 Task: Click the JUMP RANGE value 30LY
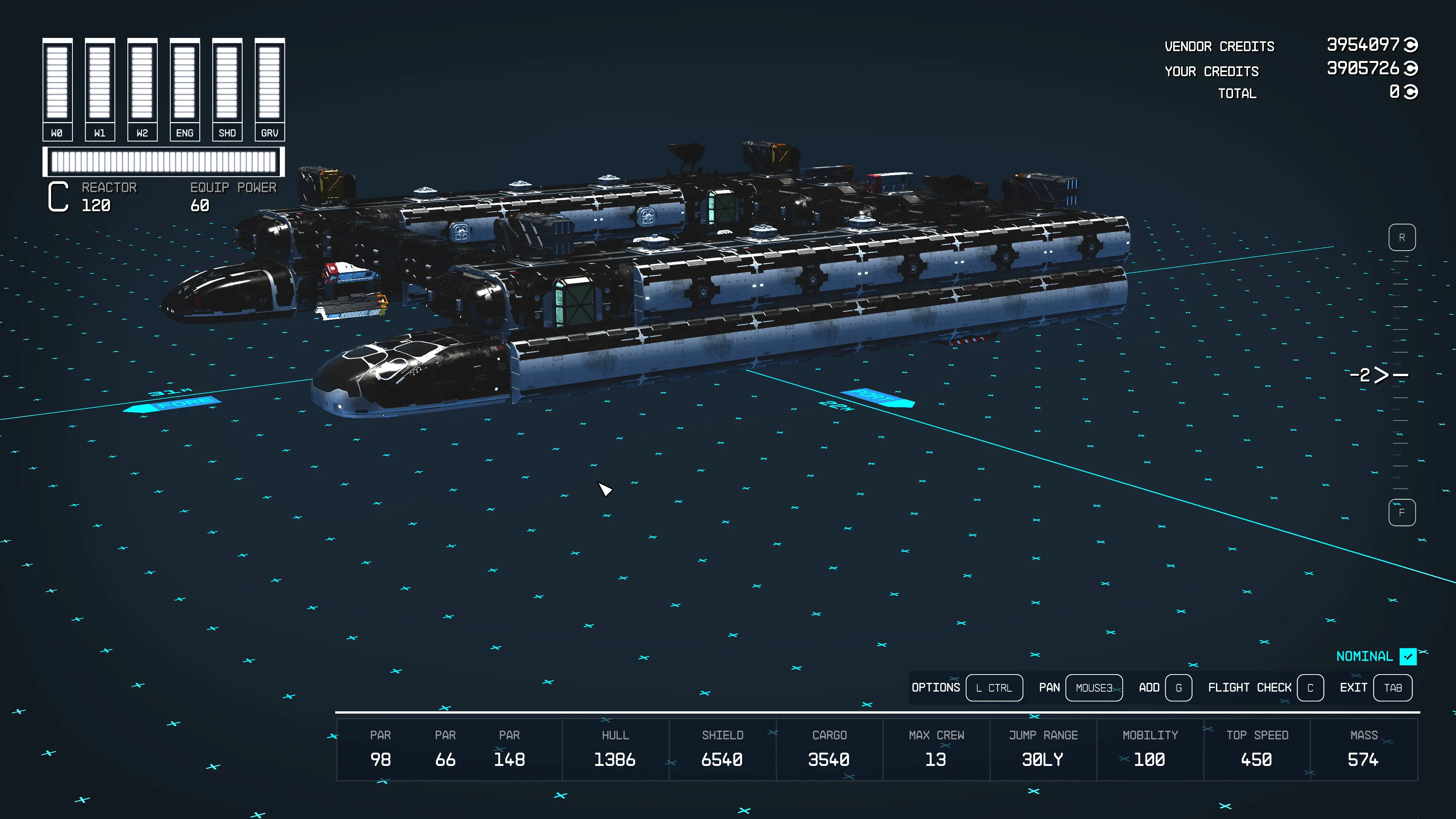click(1043, 759)
